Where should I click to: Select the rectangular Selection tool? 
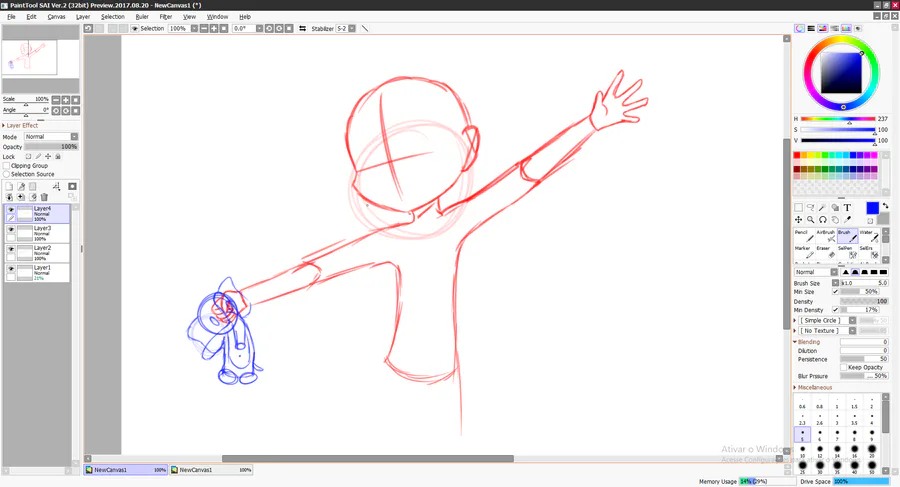[x=798, y=207]
